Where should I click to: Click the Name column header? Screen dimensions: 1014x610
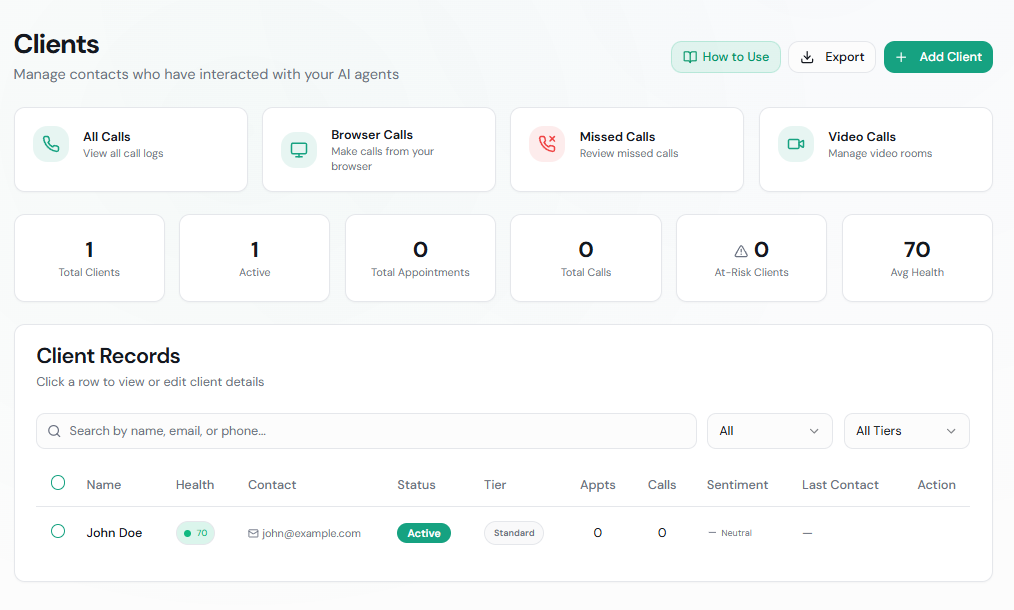(x=103, y=485)
